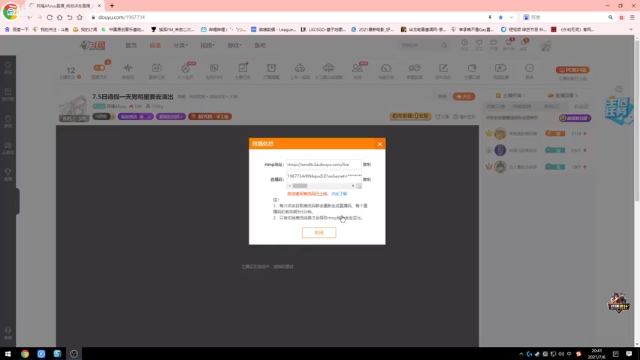Expand the 游戏 games dropdown

(x=234, y=45)
